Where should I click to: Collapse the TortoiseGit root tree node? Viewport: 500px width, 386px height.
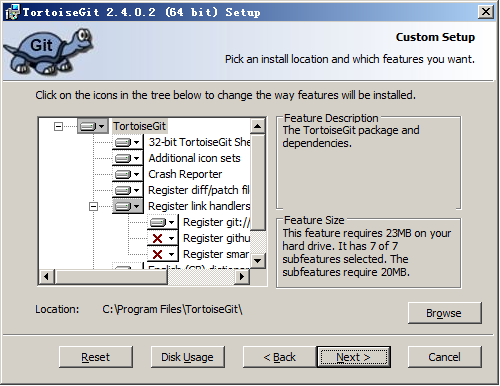coord(58,126)
